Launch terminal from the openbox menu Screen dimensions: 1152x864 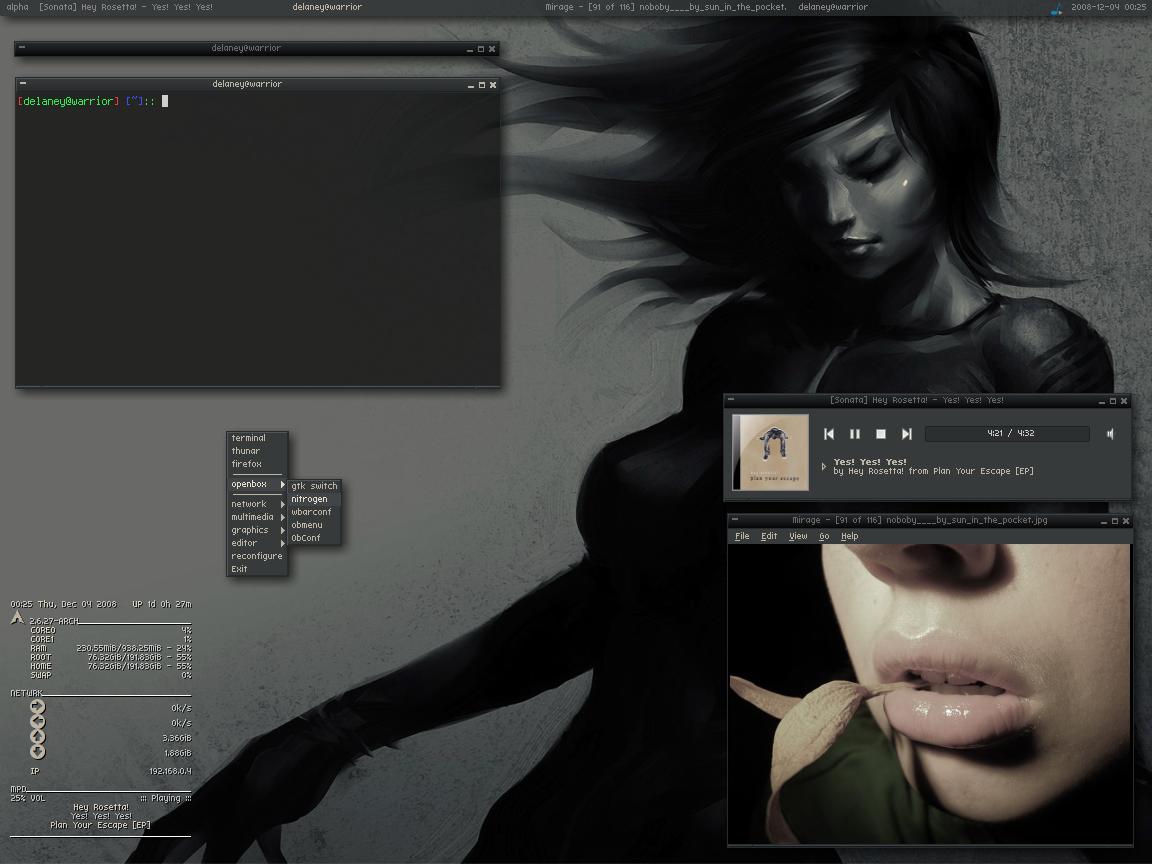[x=256, y=438]
